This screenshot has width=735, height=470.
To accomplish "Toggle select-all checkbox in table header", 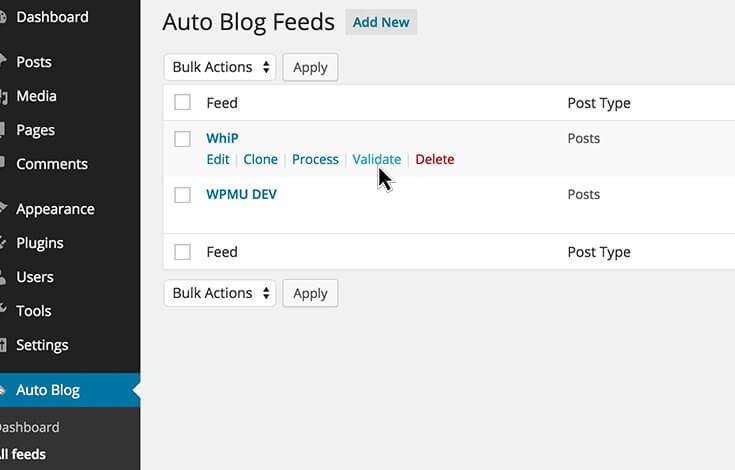I will 182,102.
